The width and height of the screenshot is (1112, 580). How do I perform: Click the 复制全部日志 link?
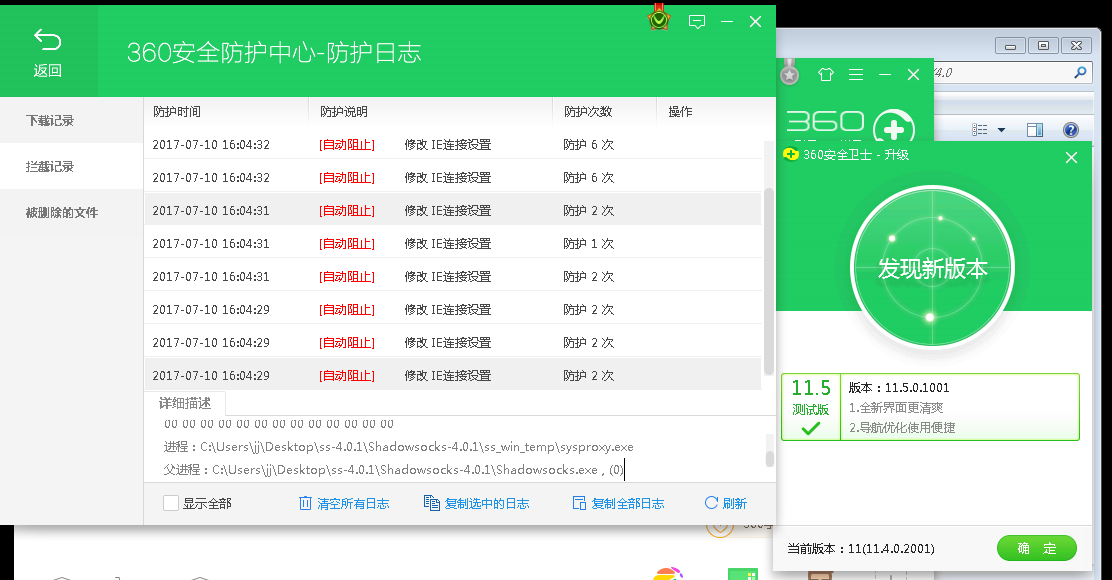pyautogui.click(x=628, y=503)
